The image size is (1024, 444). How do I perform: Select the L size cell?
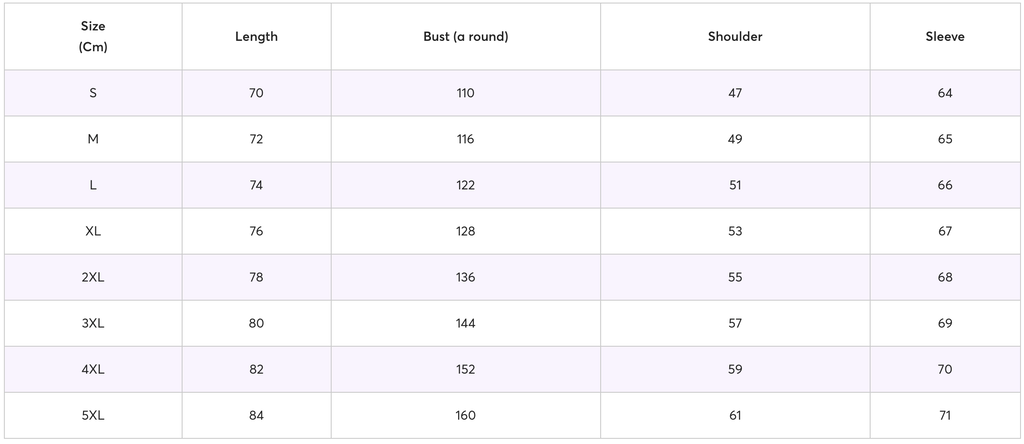pyautogui.click(x=93, y=185)
